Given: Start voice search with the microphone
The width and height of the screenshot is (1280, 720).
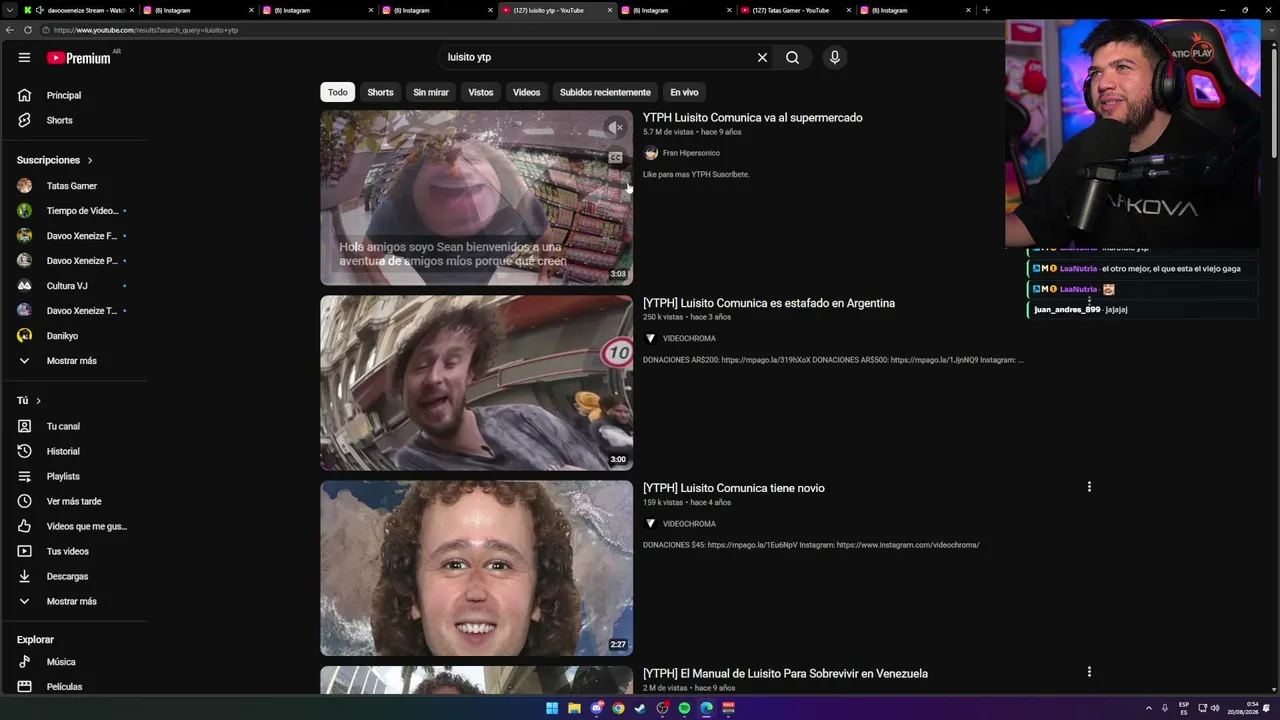Looking at the screenshot, I should click(x=835, y=57).
